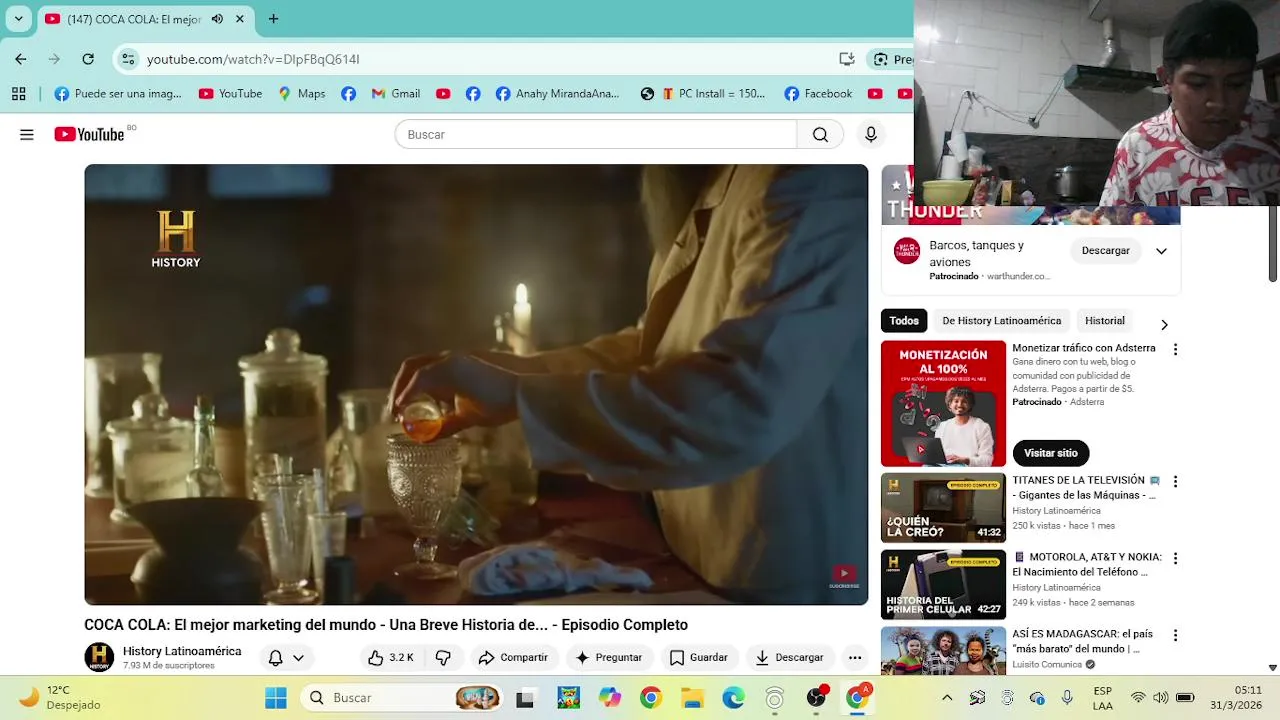Launch File Explorer from taskbar

point(692,698)
